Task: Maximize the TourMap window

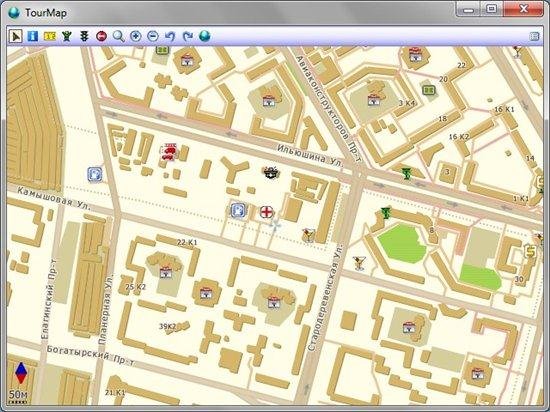Action: click(x=492, y=9)
